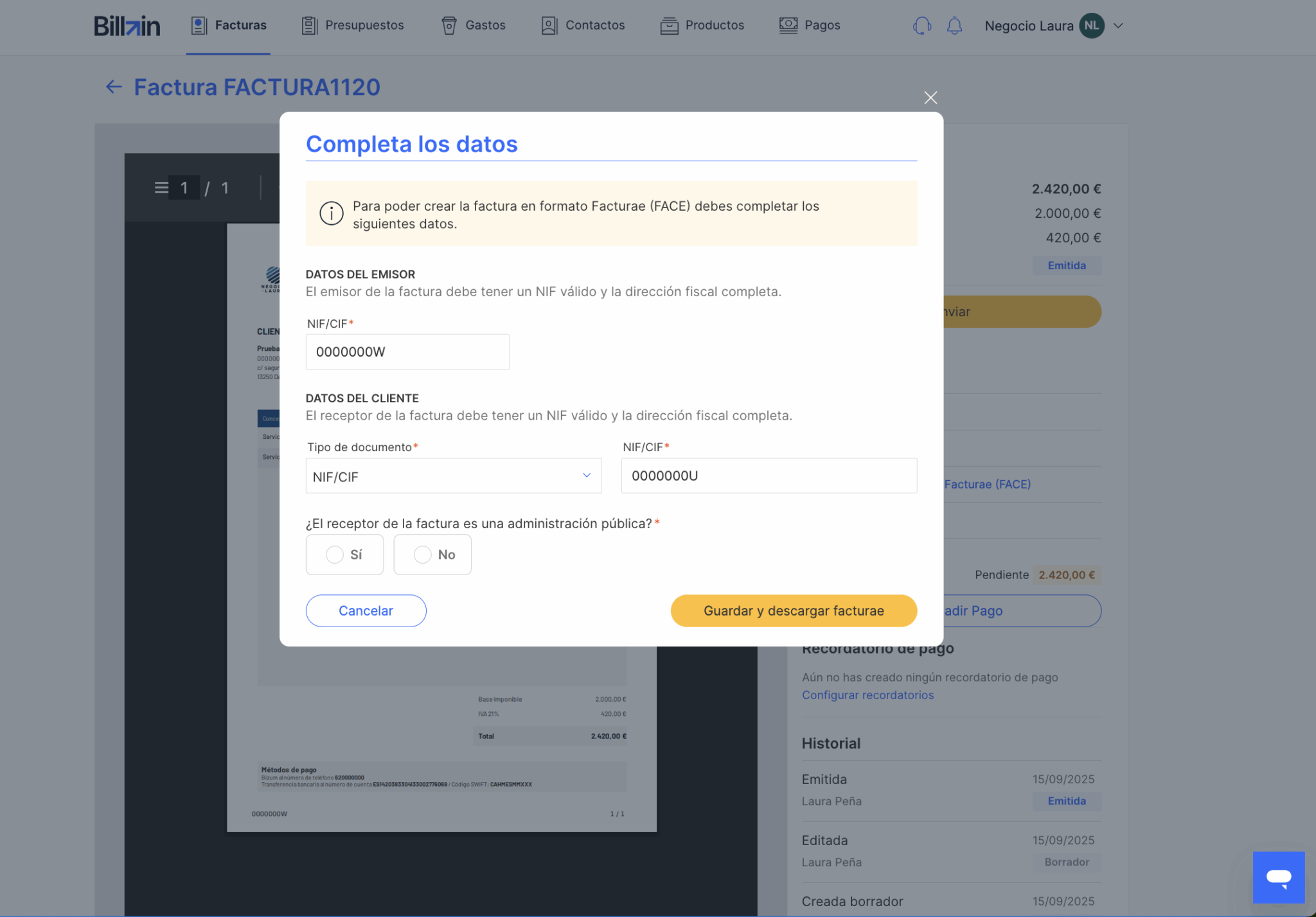Close the Completa los datos dialog
Screen dimensions: 1316x917
930,98
